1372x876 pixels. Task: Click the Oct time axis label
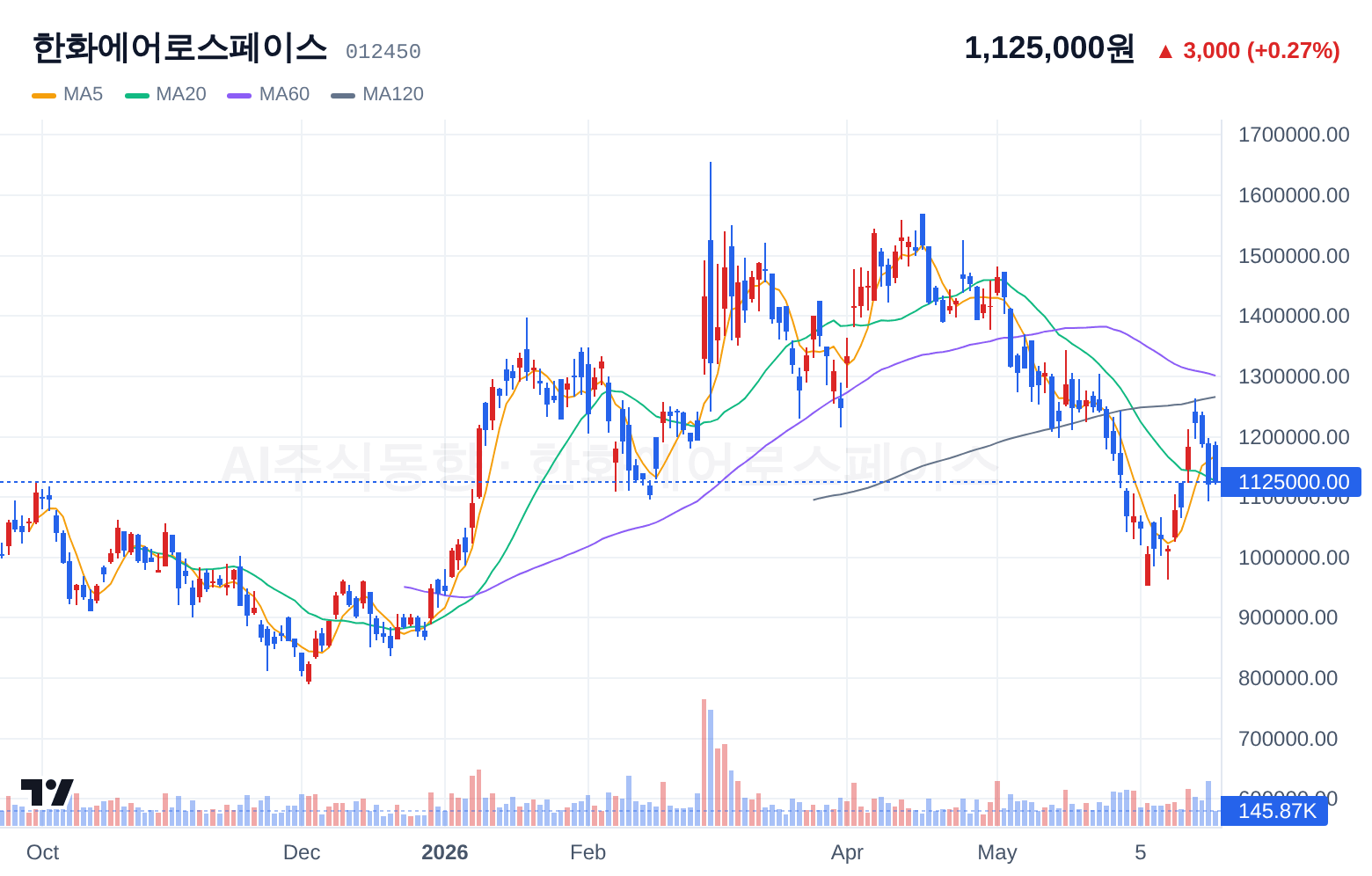click(42, 852)
